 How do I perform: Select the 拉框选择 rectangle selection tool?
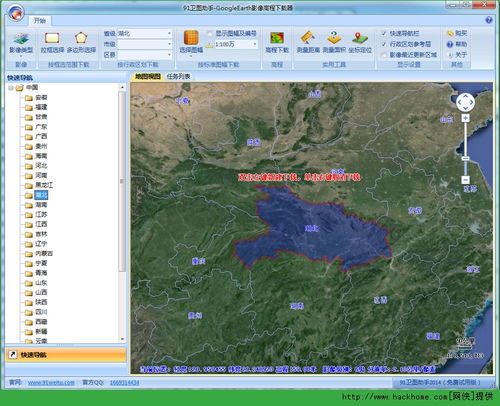(x=52, y=43)
